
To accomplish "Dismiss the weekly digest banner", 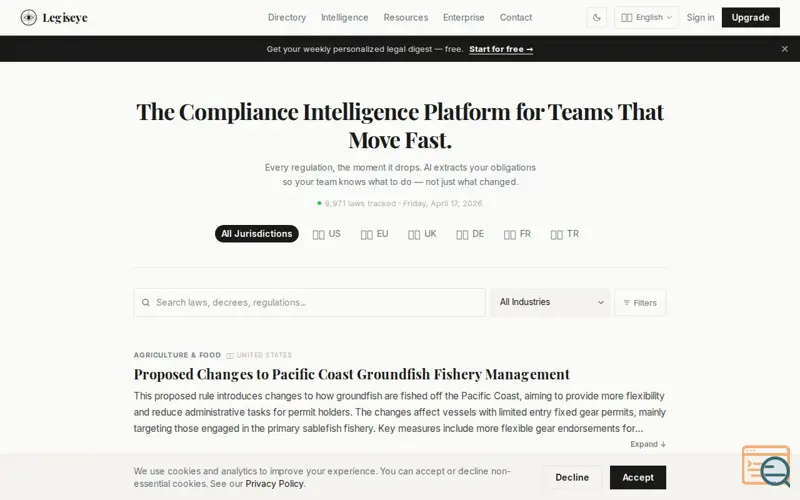I will point(784,49).
